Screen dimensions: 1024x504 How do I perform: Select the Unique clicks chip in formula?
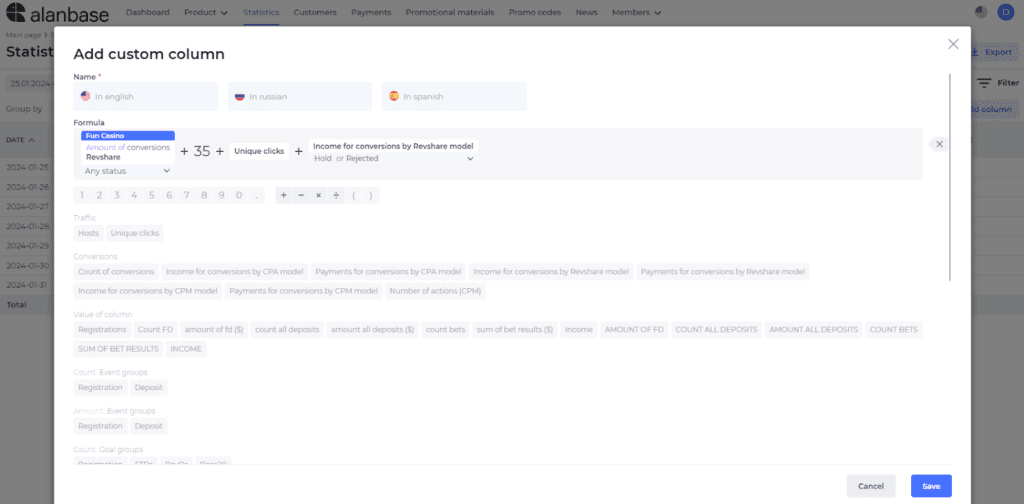[x=259, y=151]
